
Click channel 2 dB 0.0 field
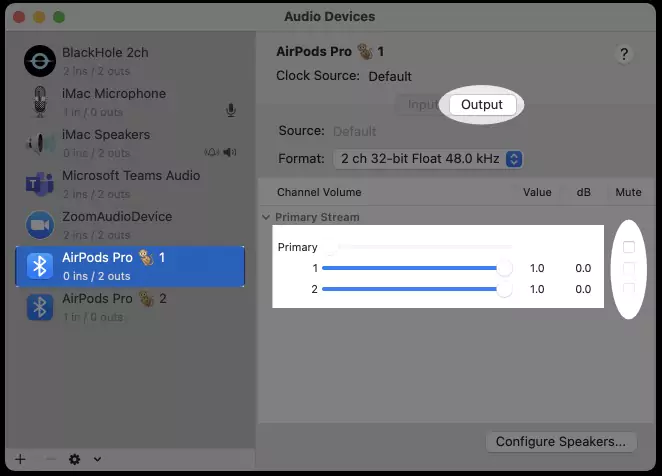(x=583, y=289)
